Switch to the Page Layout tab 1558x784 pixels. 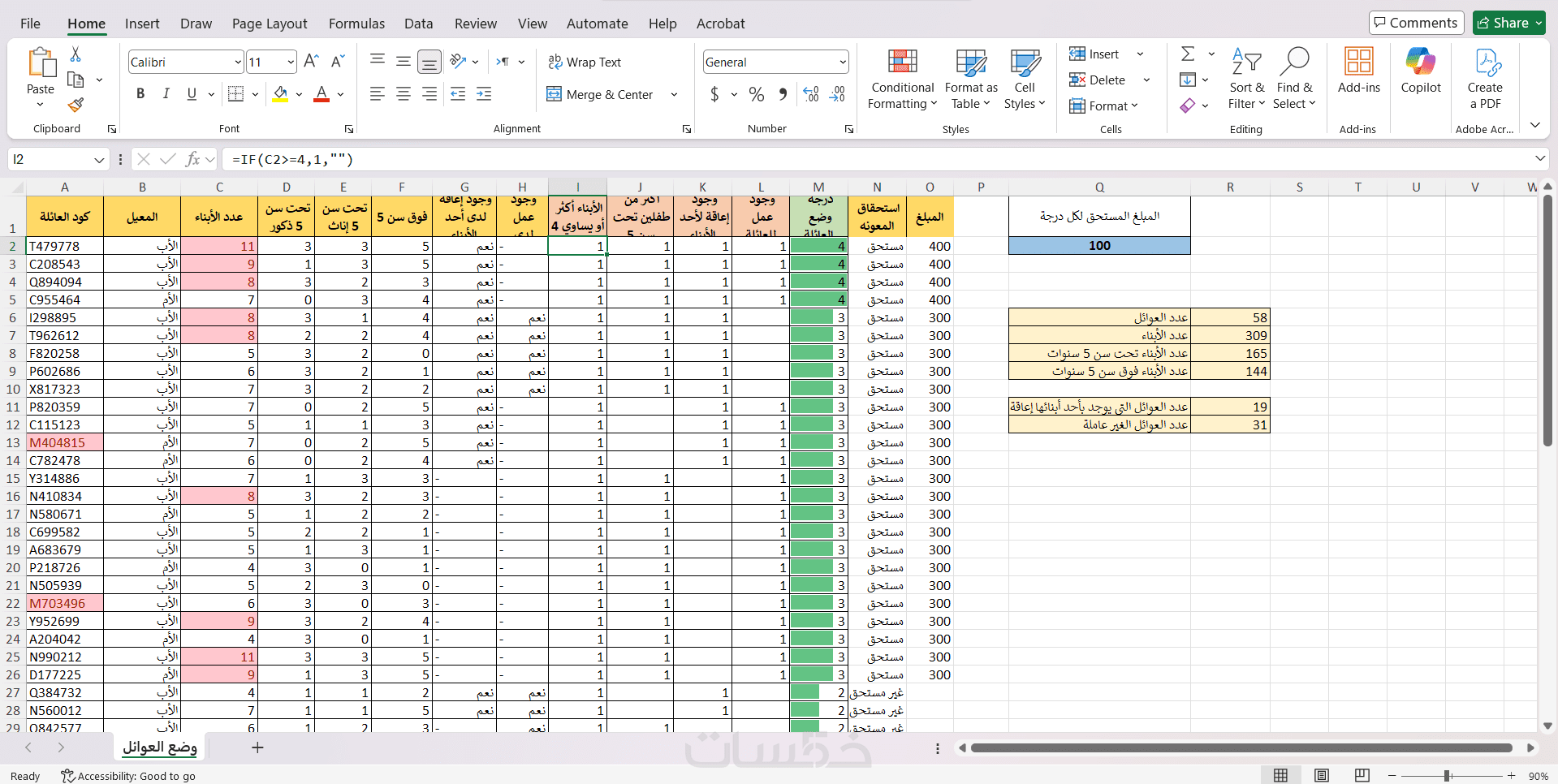[x=270, y=24]
